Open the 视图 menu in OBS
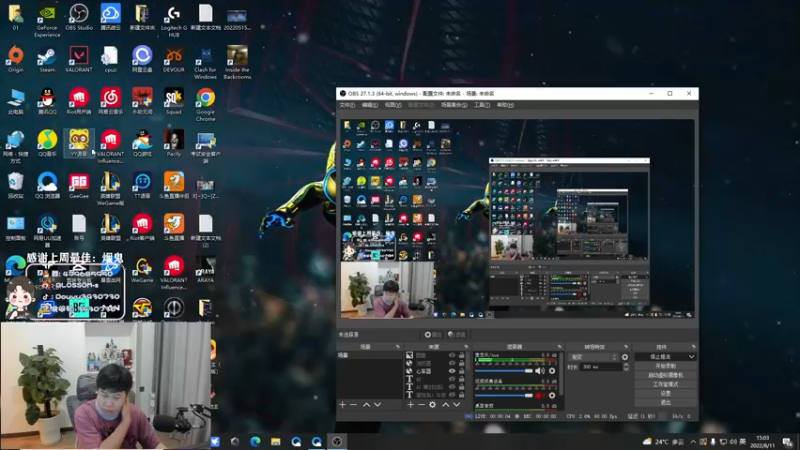This screenshot has height=450, width=800. pos(393,105)
